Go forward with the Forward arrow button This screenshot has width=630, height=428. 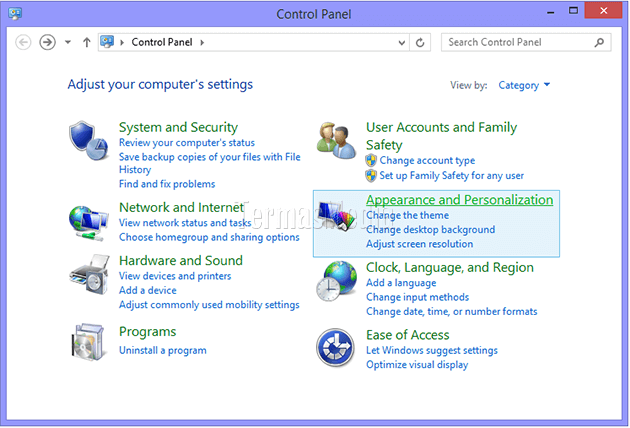[x=47, y=42]
